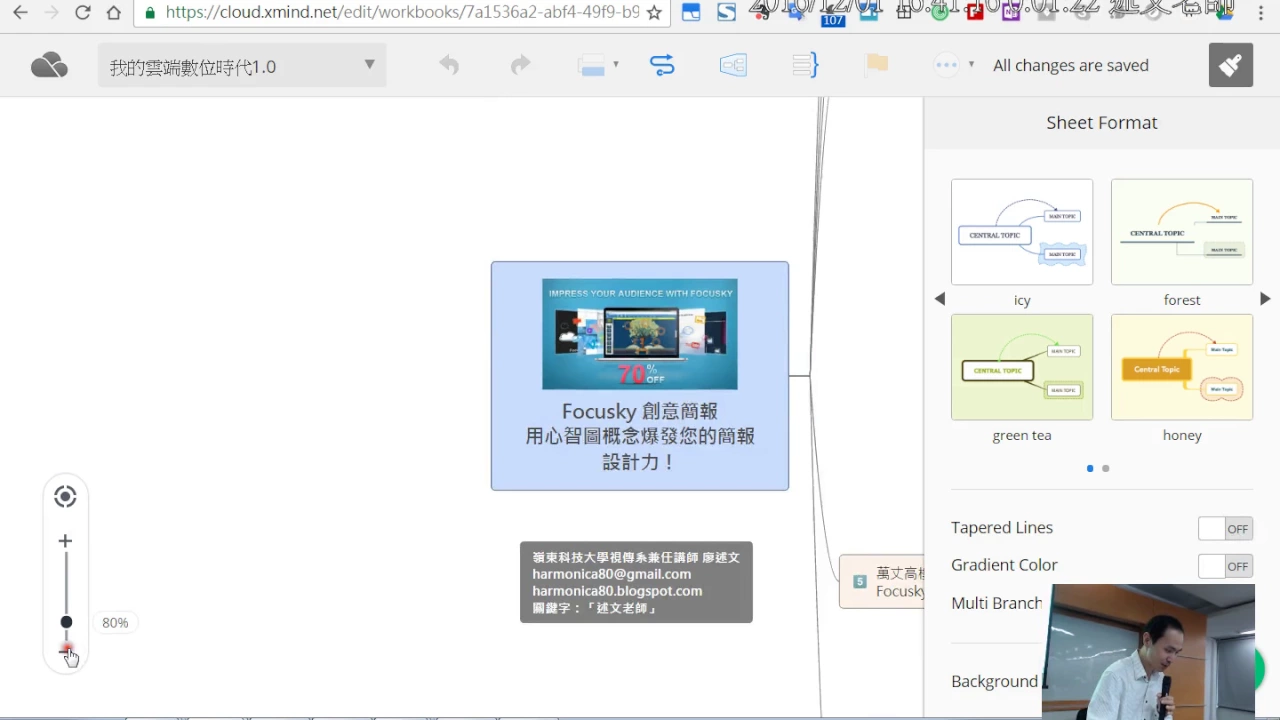Select the icy theme thumbnail
Image resolution: width=1280 pixels, height=720 pixels.
click(1022, 232)
